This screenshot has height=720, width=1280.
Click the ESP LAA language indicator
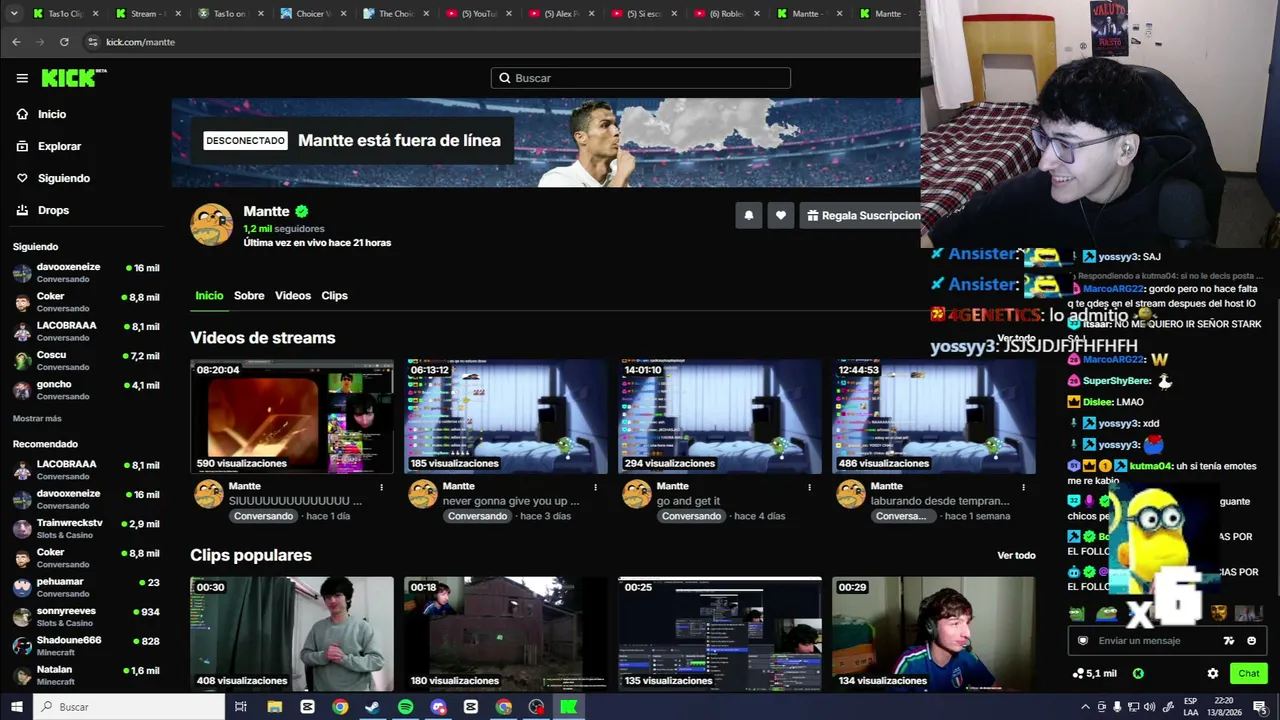1191,707
